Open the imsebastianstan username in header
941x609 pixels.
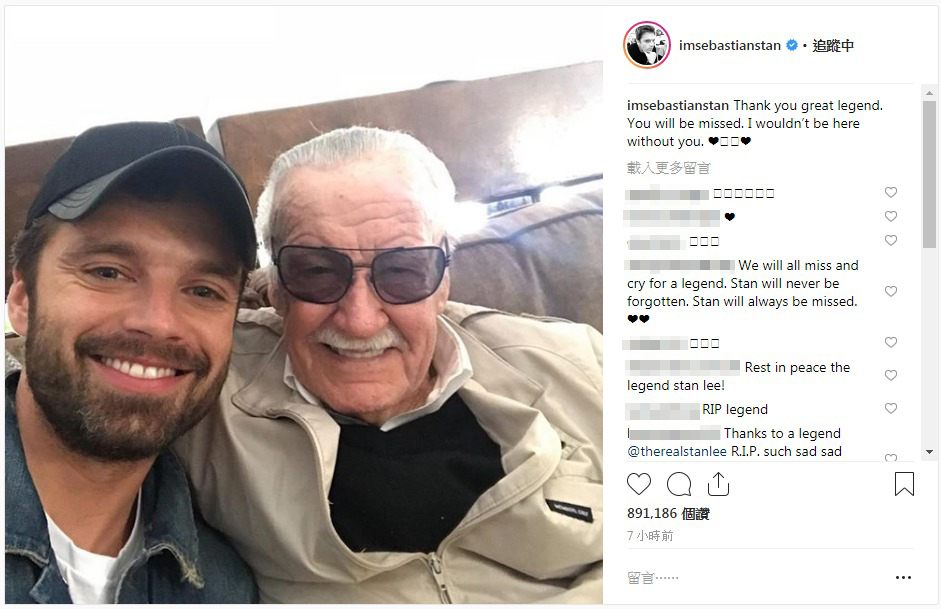[729, 46]
